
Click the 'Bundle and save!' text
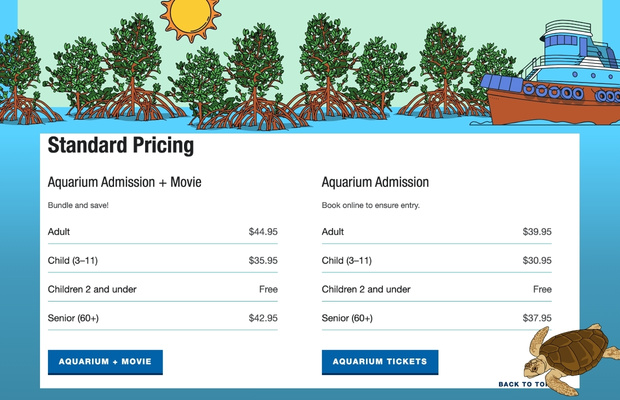click(x=78, y=206)
